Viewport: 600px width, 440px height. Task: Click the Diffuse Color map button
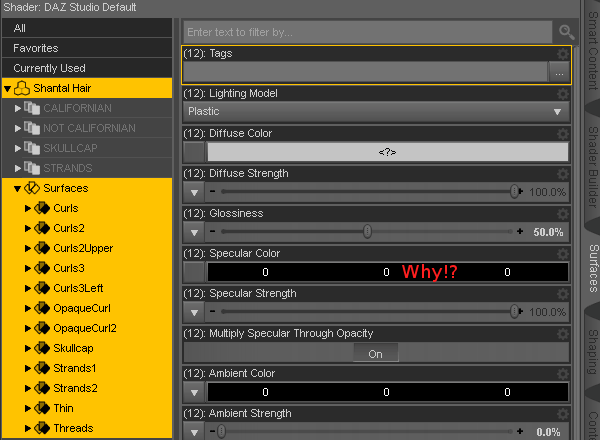pyautogui.click(x=194, y=152)
